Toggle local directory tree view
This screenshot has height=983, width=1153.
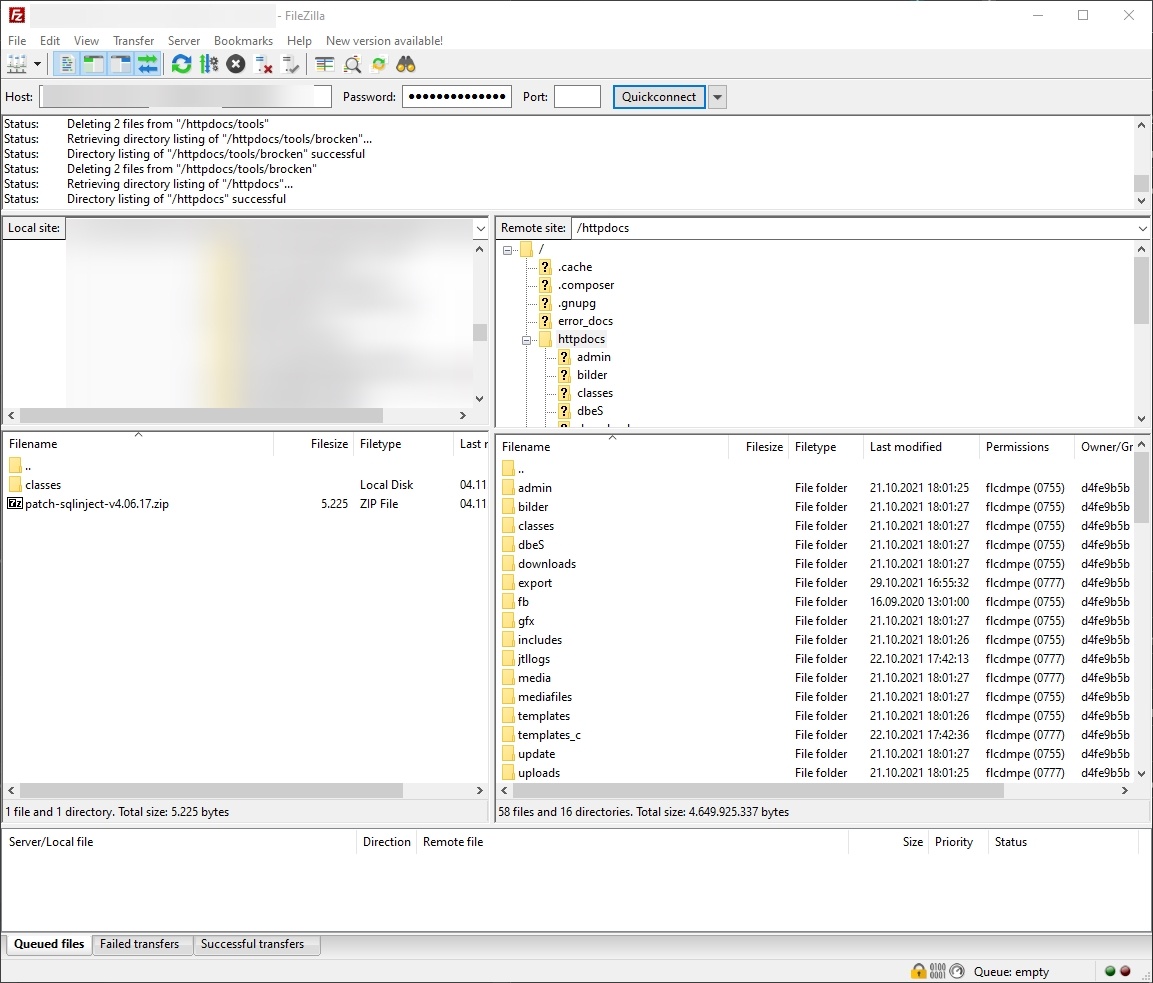point(93,65)
